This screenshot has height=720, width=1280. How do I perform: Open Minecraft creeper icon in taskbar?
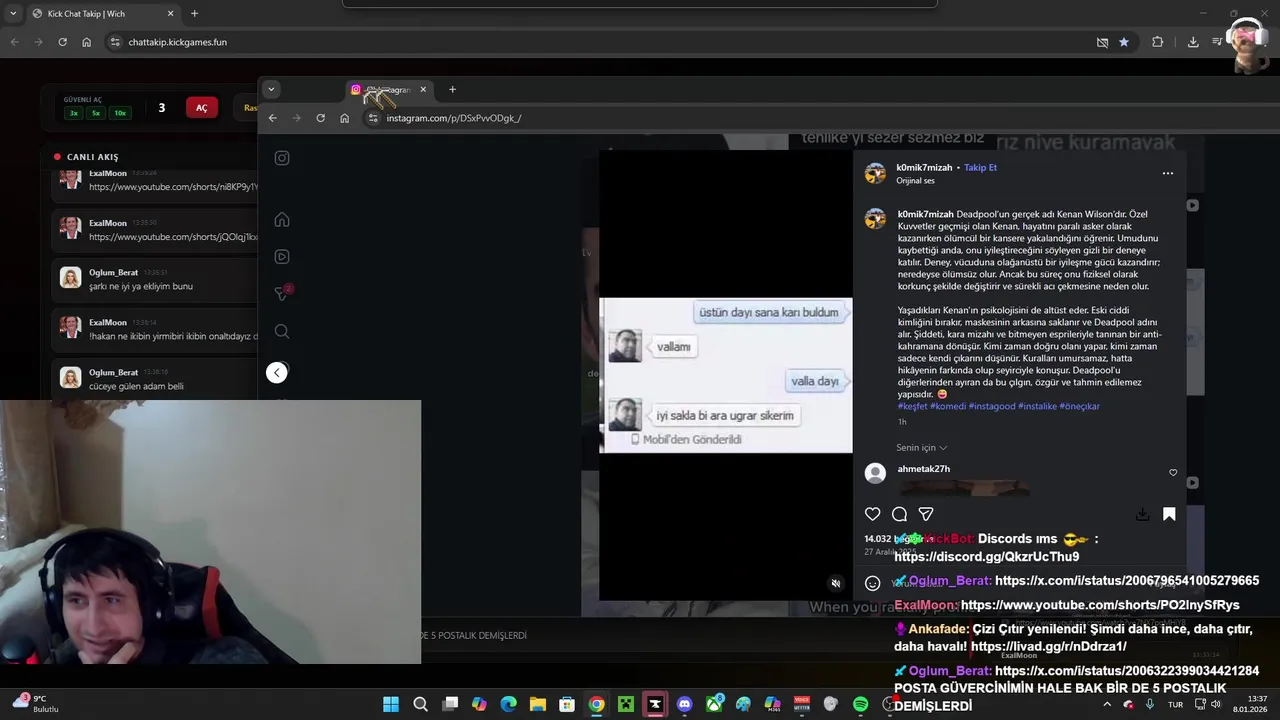coord(626,704)
